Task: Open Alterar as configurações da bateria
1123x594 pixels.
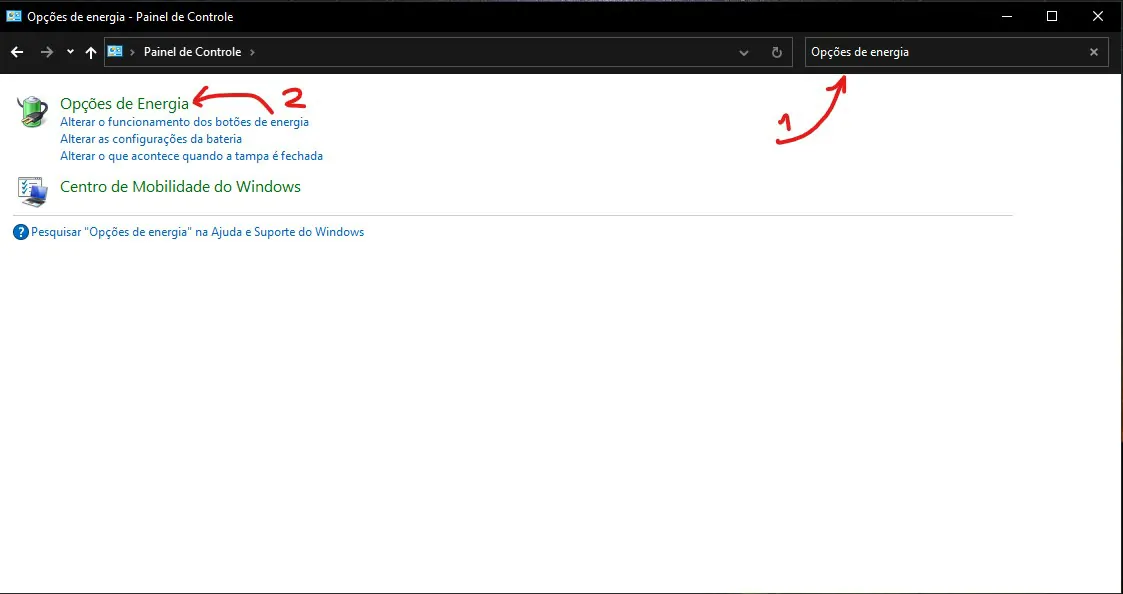Action: (151, 139)
